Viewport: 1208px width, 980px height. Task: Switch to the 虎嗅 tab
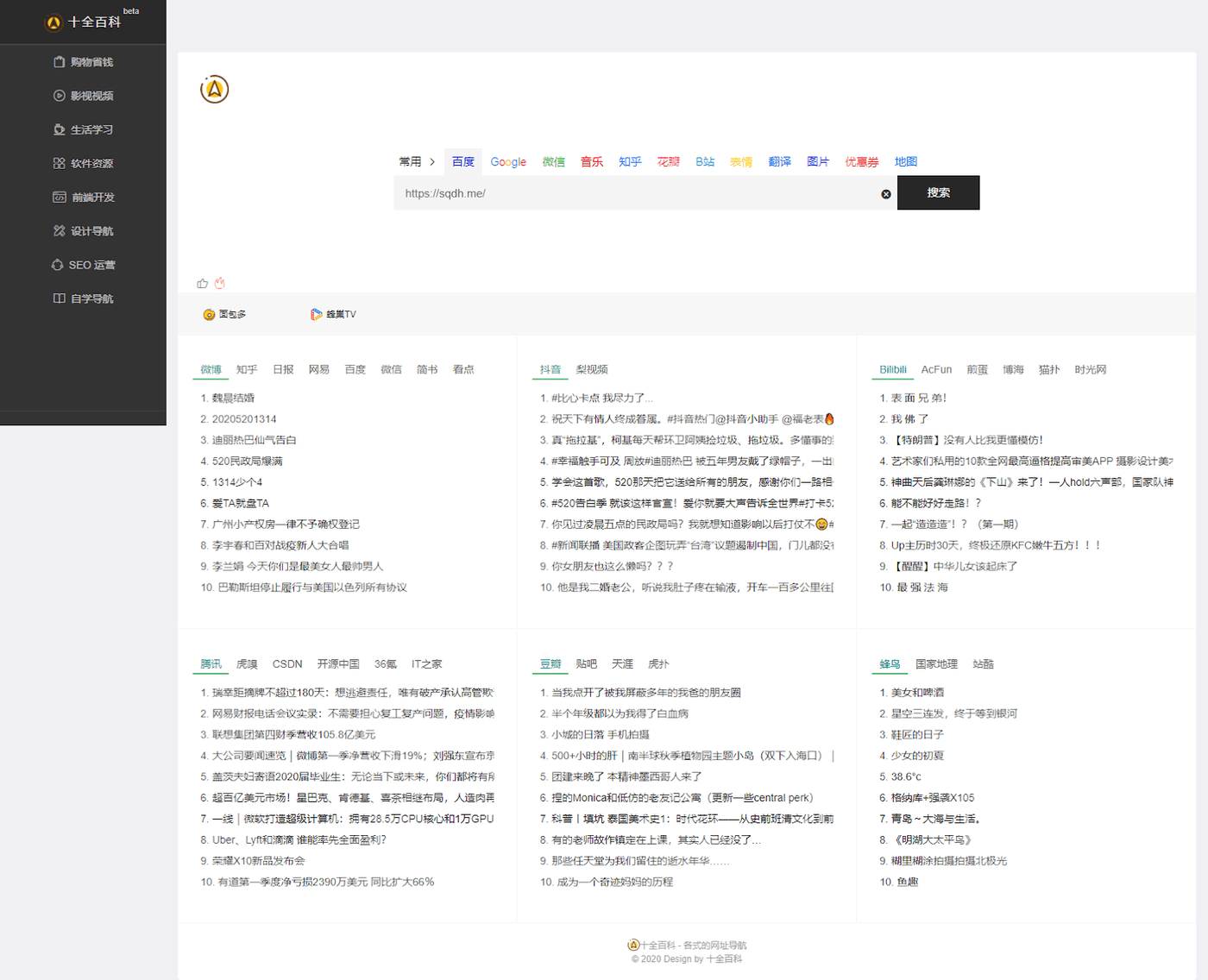(x=248, y=664)
